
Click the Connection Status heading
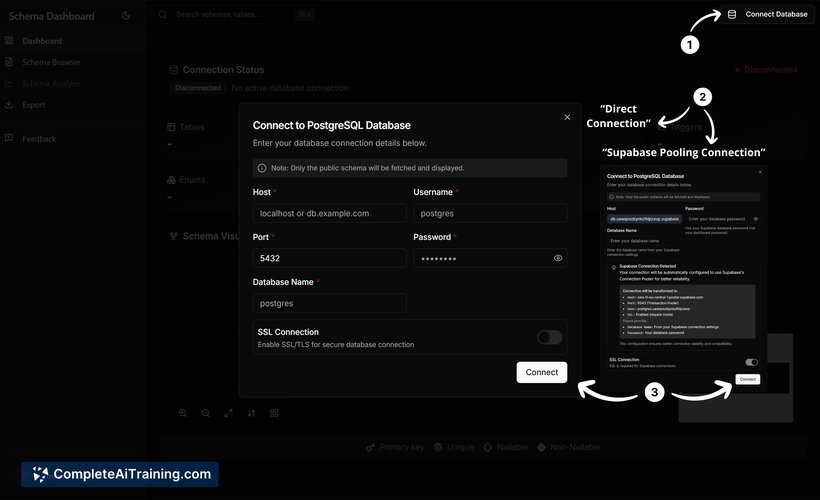pyautogui.click(x=223, y=70)
